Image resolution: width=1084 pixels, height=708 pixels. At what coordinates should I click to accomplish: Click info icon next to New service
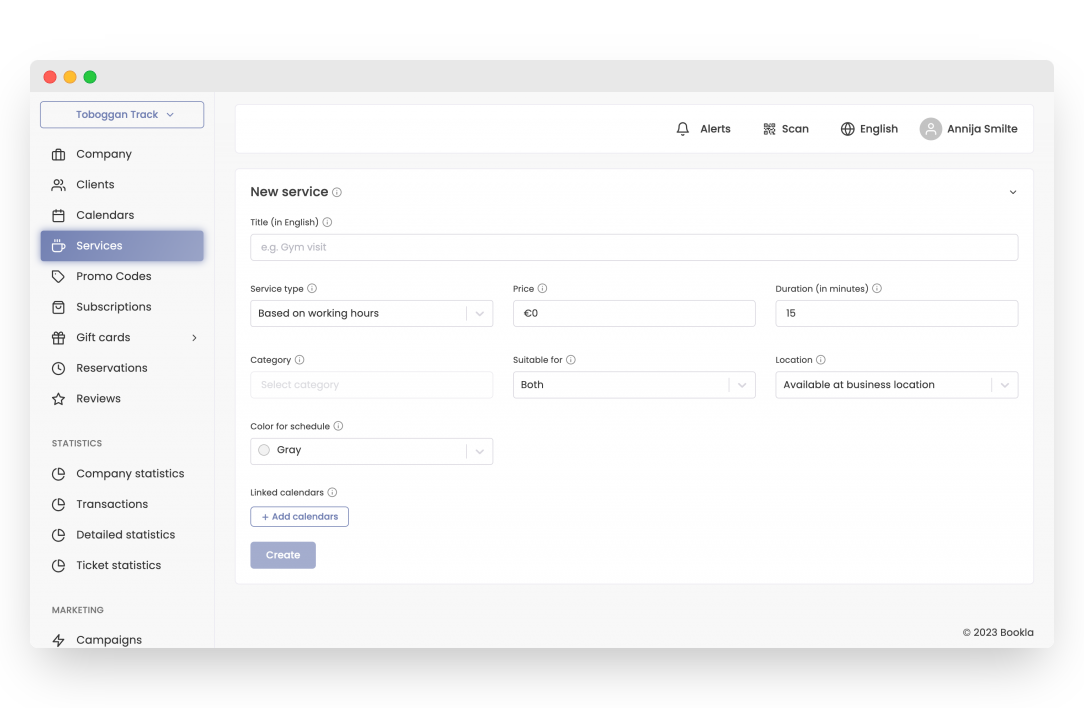[337, 192]
